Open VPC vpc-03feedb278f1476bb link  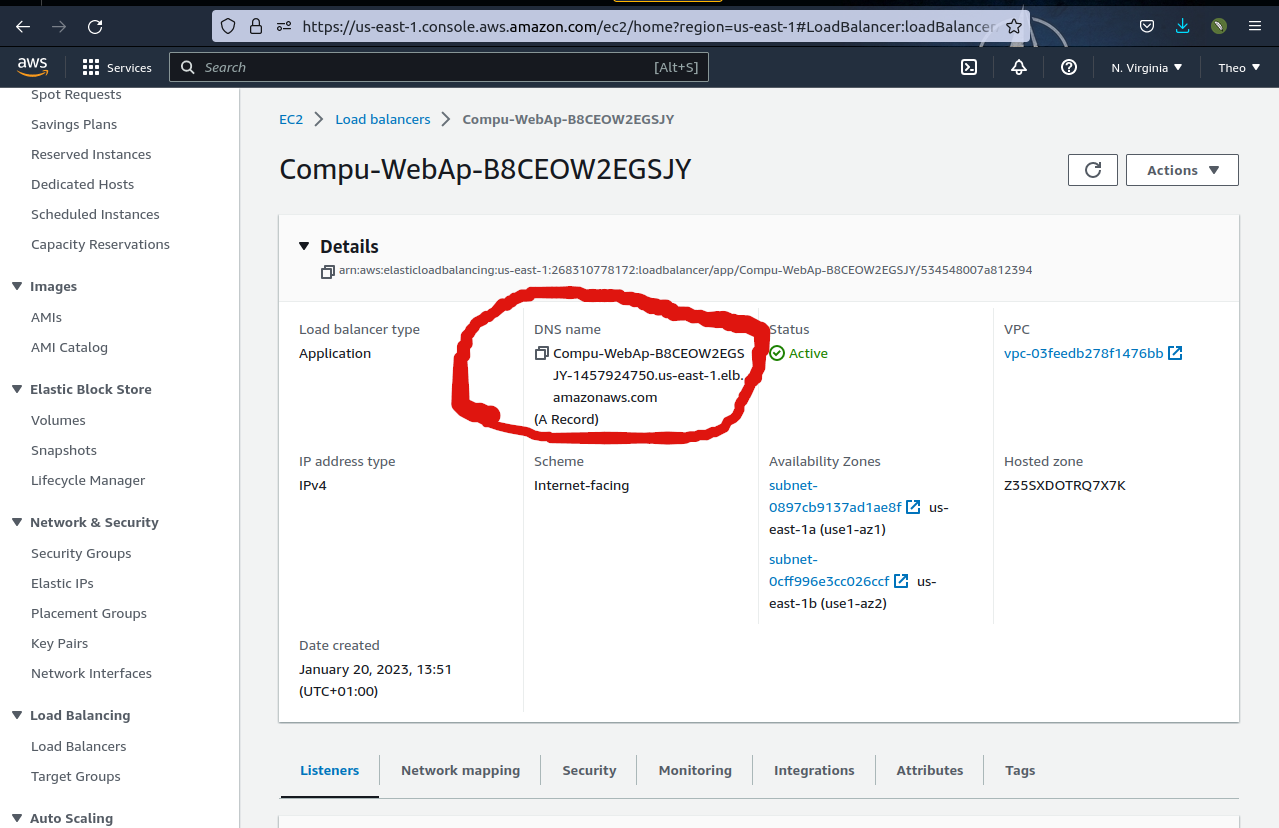pyautogui.click(x=1084, y=353)
